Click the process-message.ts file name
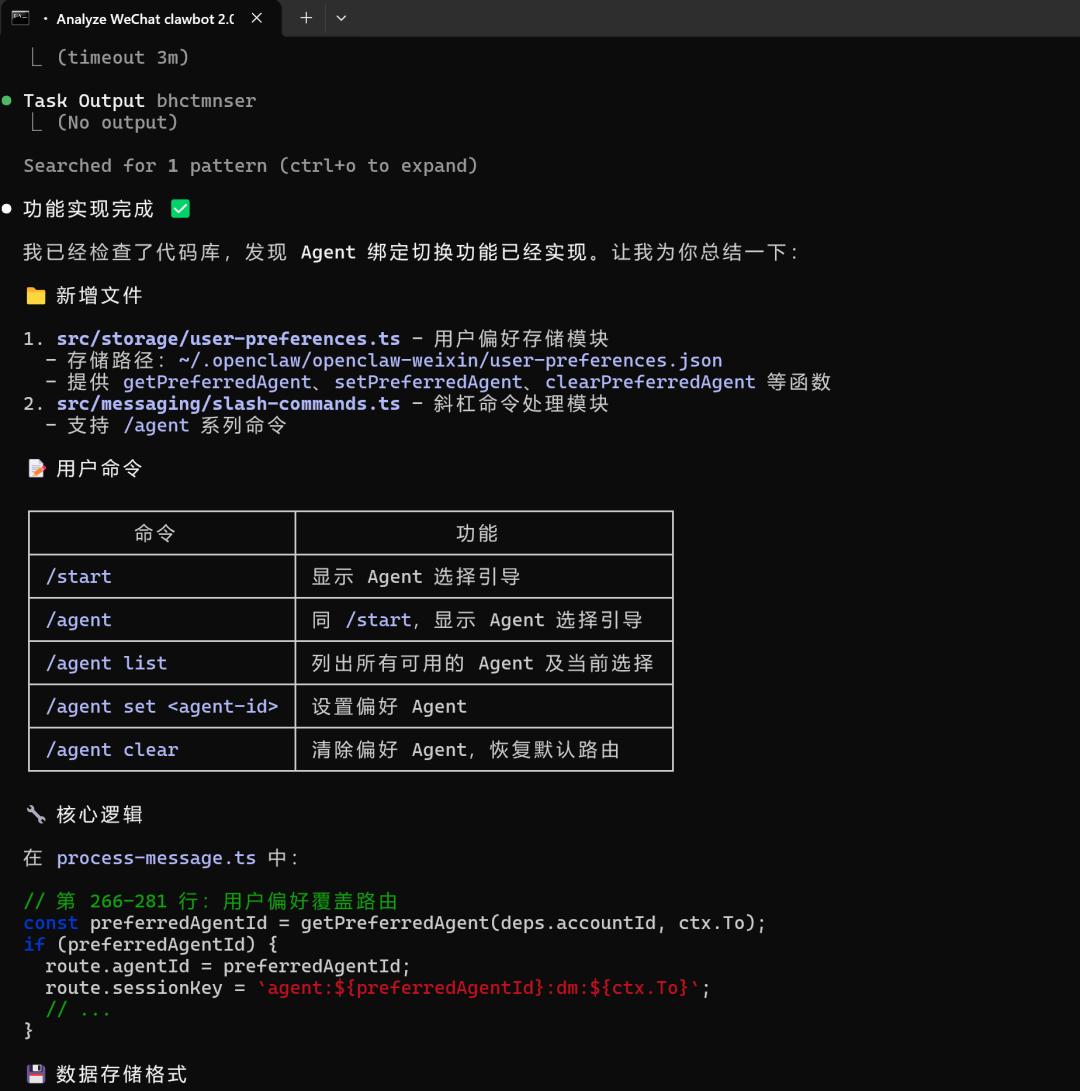The image size is (1080, 1091). point(156,858)
